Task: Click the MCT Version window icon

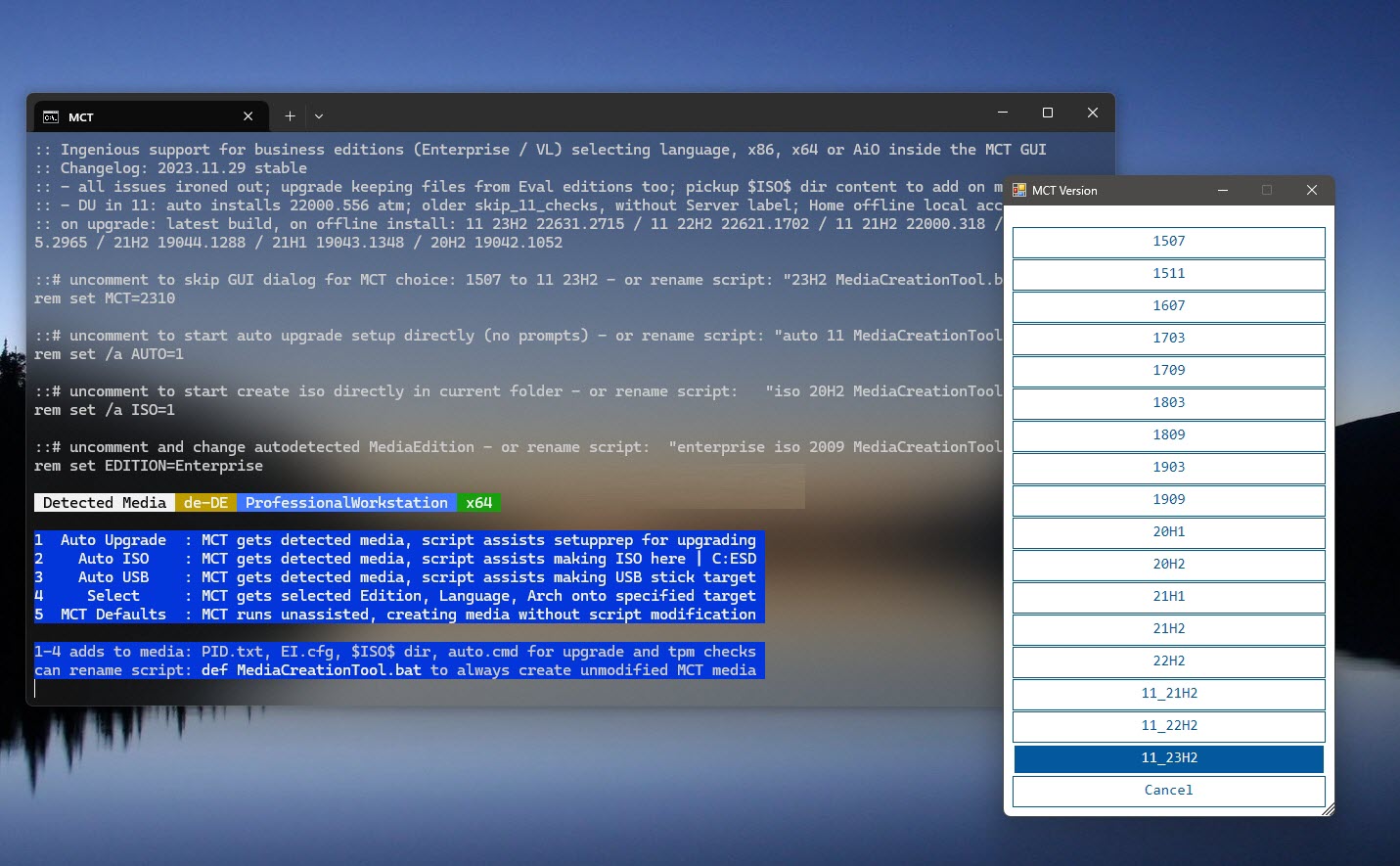Action: (x=1019, y=191)
